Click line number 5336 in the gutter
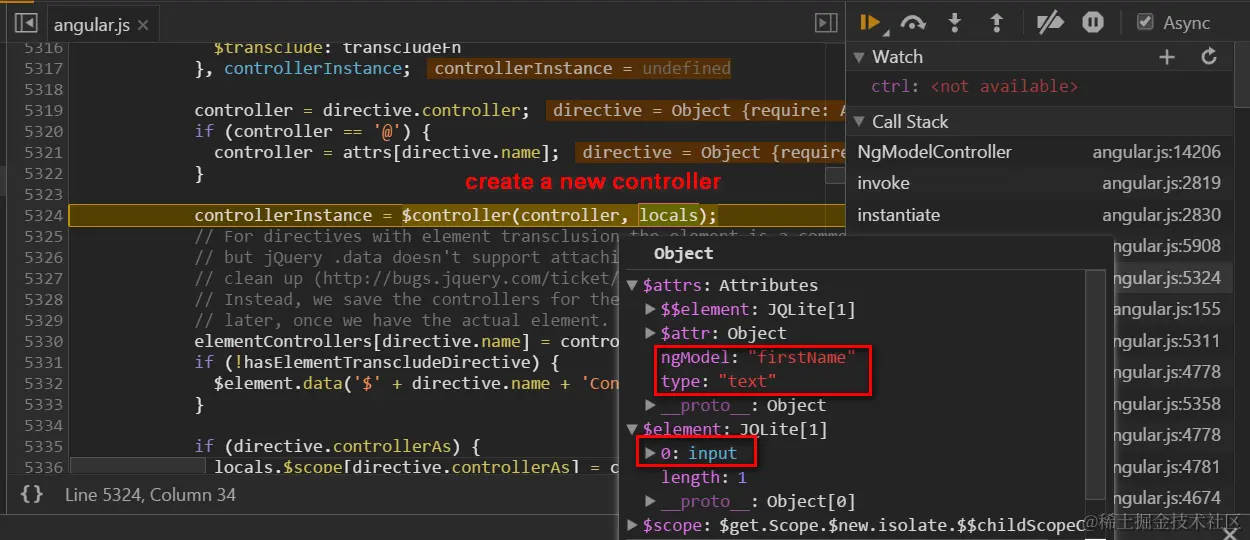The image size is (1250, 540). click(43, 467)
